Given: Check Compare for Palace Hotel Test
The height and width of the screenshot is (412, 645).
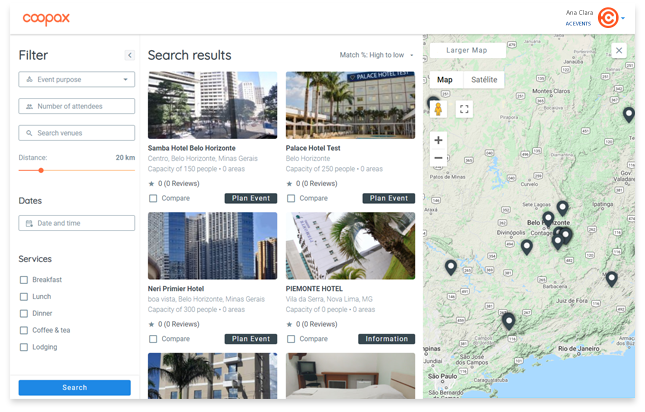Looking at the screenshot, I should click(x=291, y=198).
